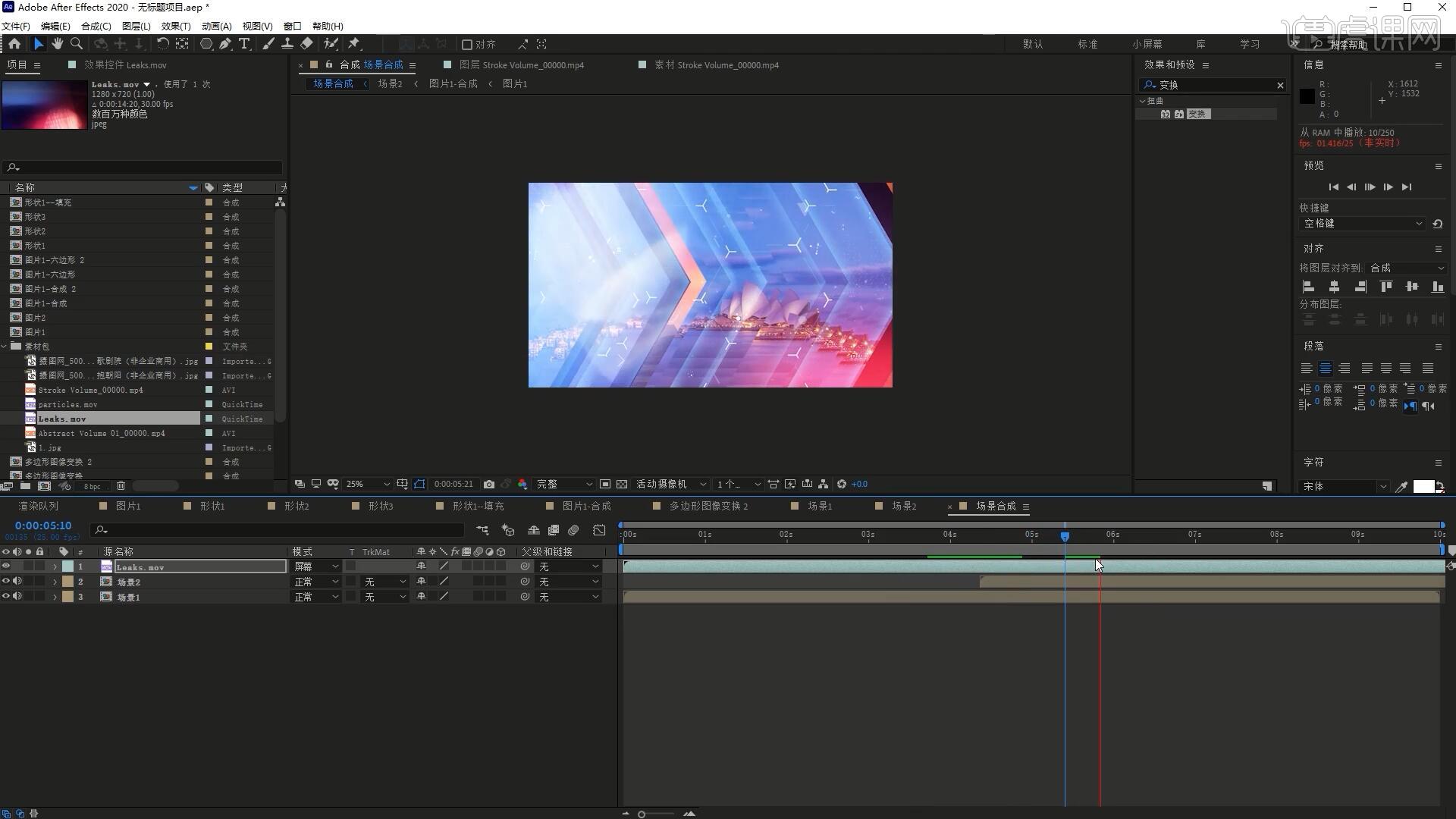
Task: Click the 标准 workspace button
Action: (x=1087, y=44)
